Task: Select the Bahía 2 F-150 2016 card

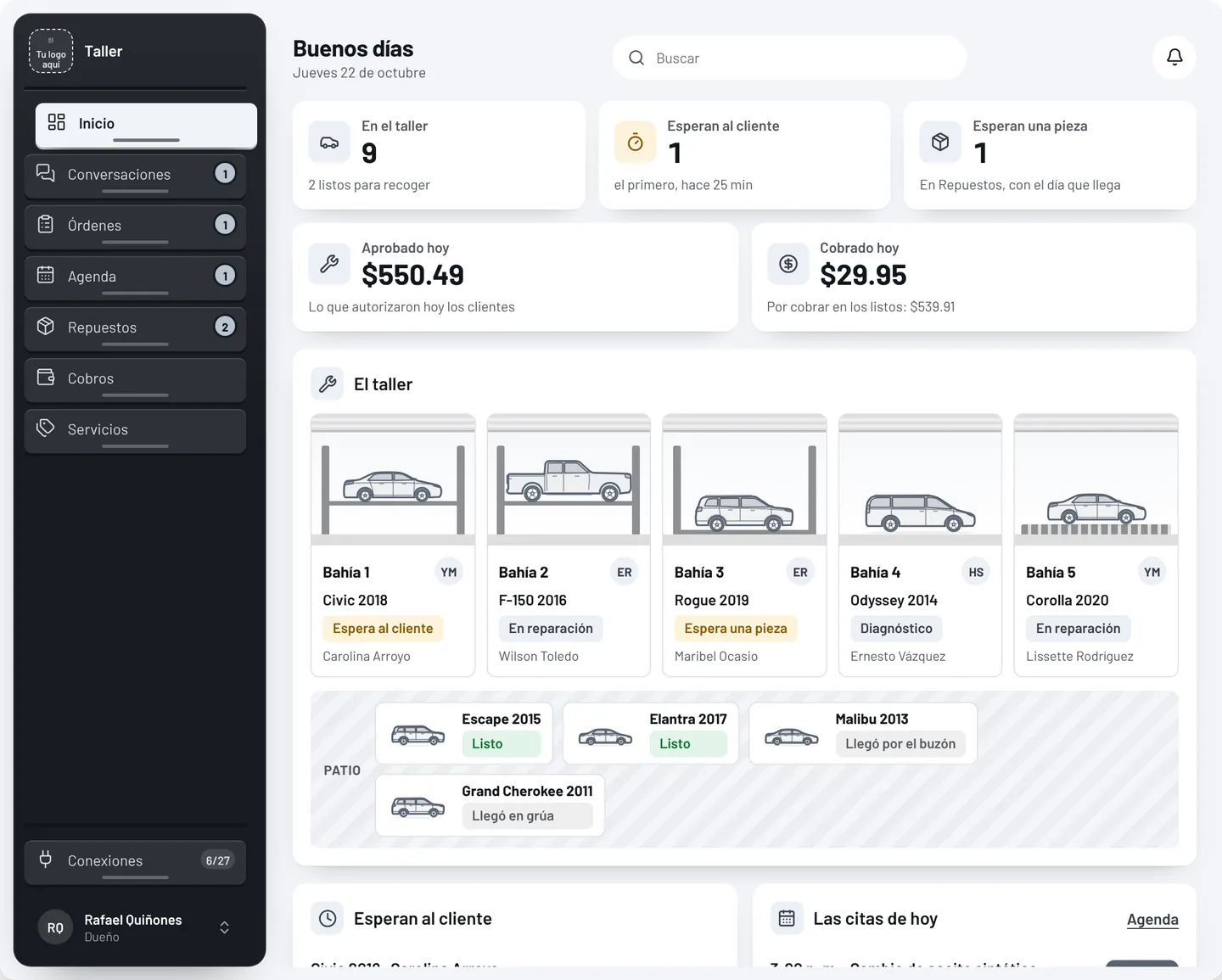Action: [569, 545]
